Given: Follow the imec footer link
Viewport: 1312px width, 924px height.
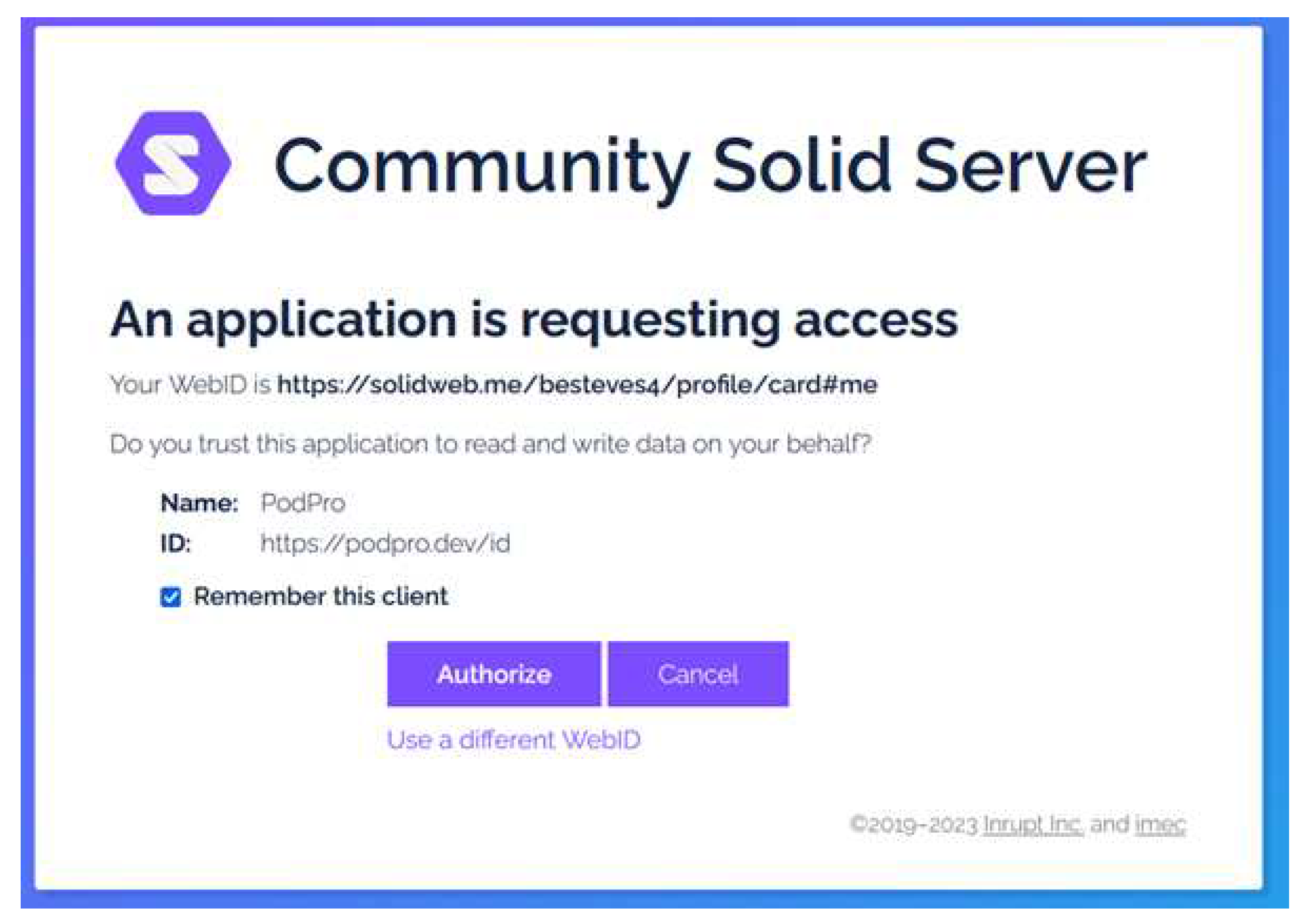Looking at the screenshot, I should point(1160,824).
